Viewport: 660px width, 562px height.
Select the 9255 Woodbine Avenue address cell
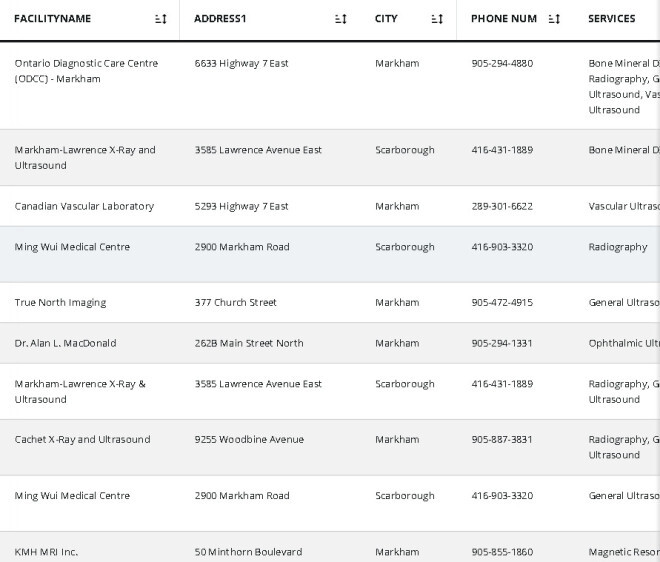point(249,439)
